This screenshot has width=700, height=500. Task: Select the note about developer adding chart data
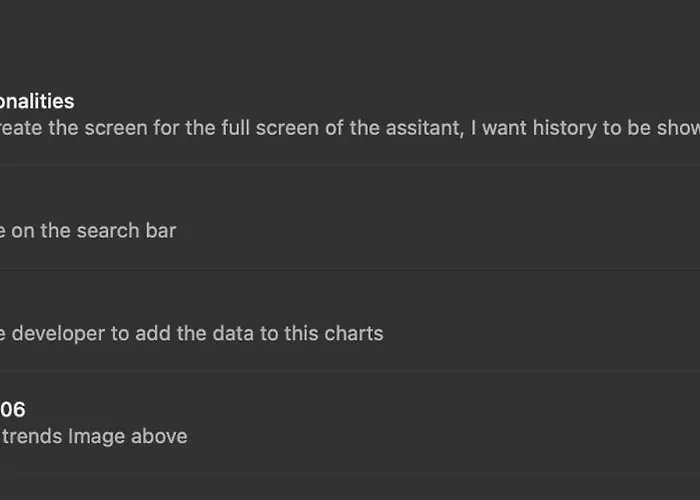[x=350, y=320]
